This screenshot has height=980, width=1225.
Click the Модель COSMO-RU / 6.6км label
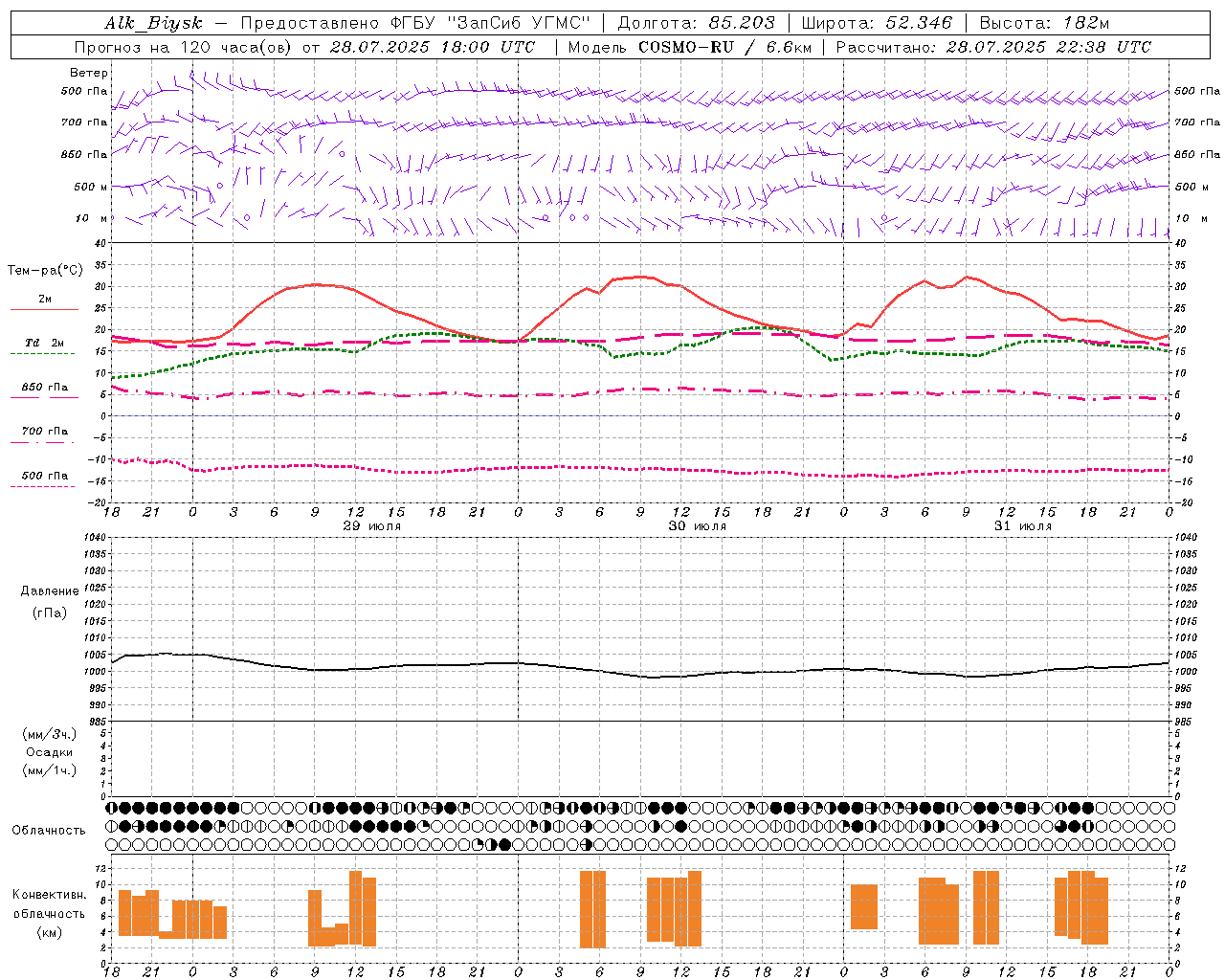point(690,47)
